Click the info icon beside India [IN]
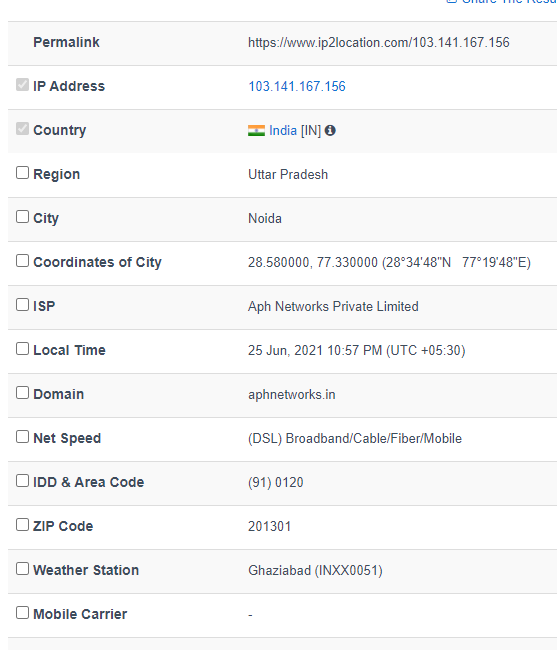Screen dimensions: 557x650 coord(330,131)
